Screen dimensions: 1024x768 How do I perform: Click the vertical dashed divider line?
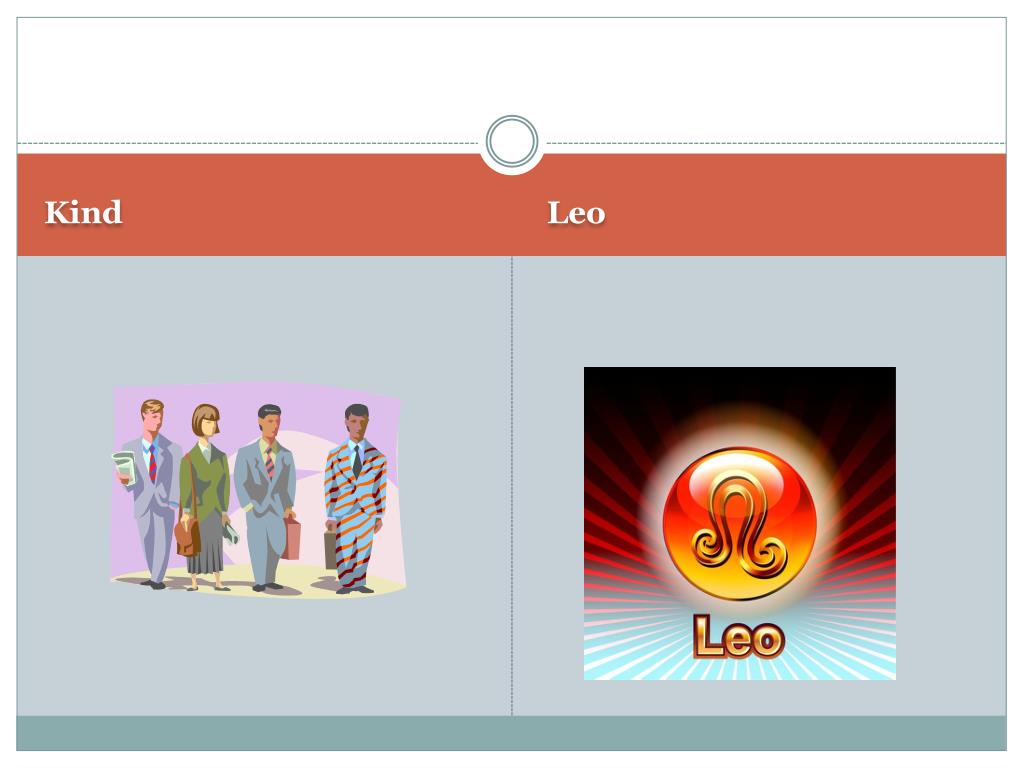[512, 486]
